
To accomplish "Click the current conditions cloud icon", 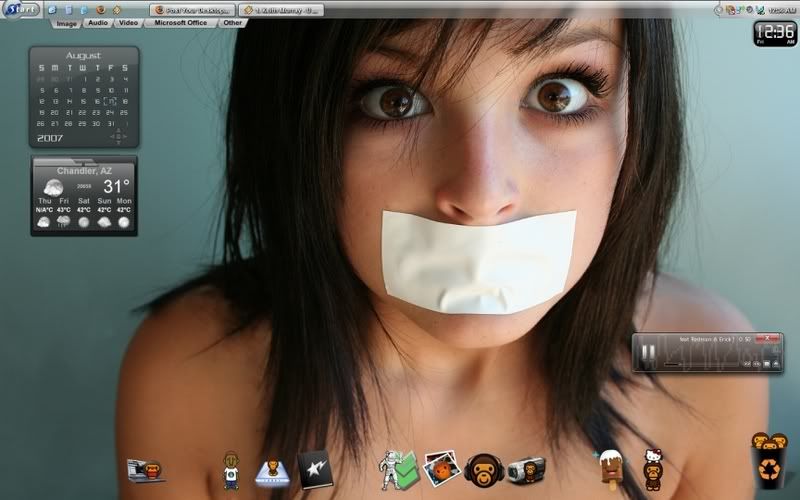I will 53,188.
